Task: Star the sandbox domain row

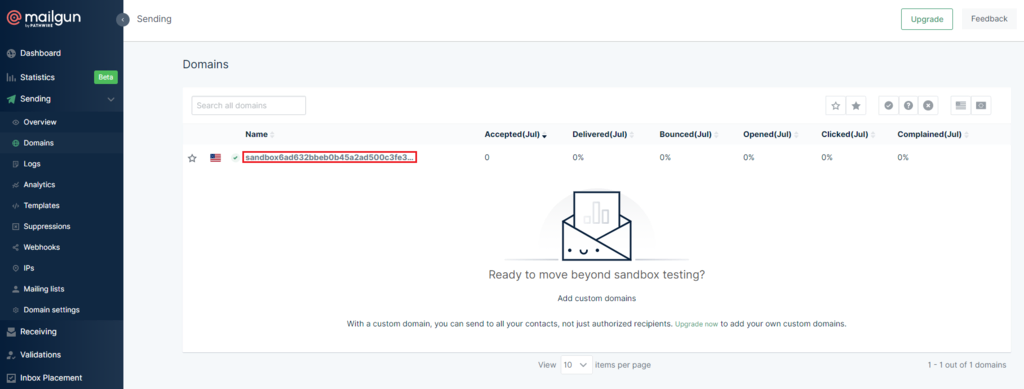Action: click(x=192, y=158)
